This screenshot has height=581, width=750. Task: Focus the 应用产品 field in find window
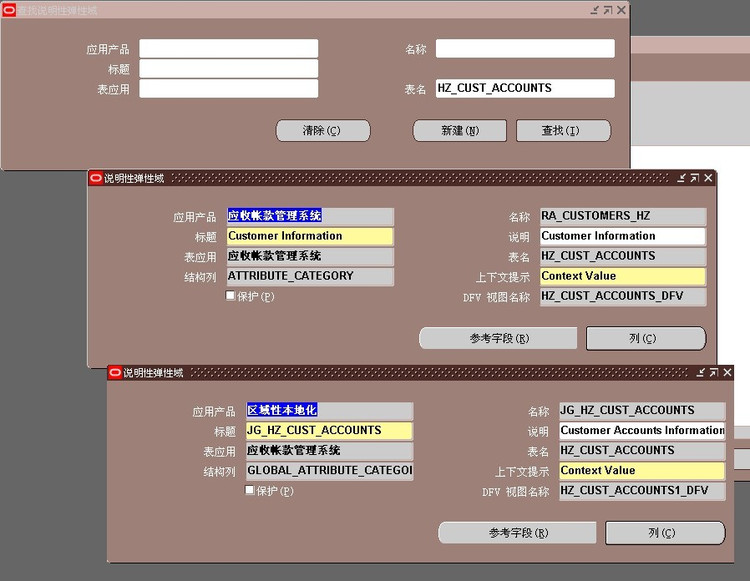(229, 49)
